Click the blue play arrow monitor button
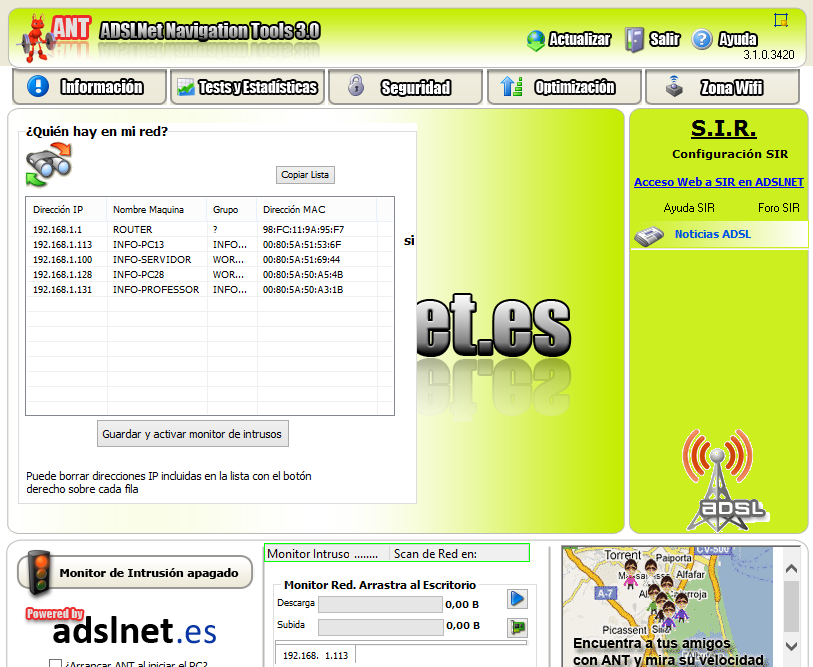 517,599
